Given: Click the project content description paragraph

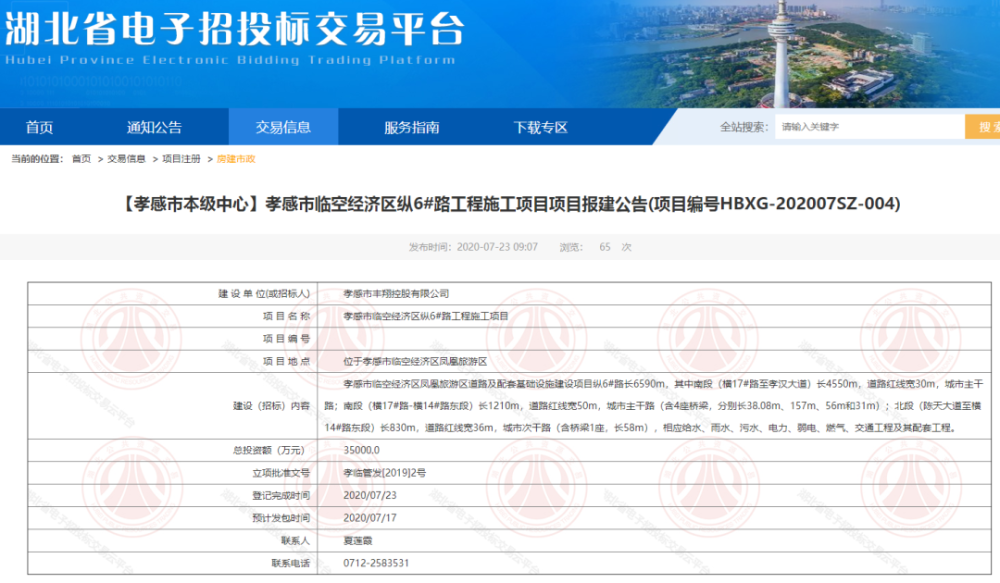Looking at the screenshot, I should click(x=654, y=406).
